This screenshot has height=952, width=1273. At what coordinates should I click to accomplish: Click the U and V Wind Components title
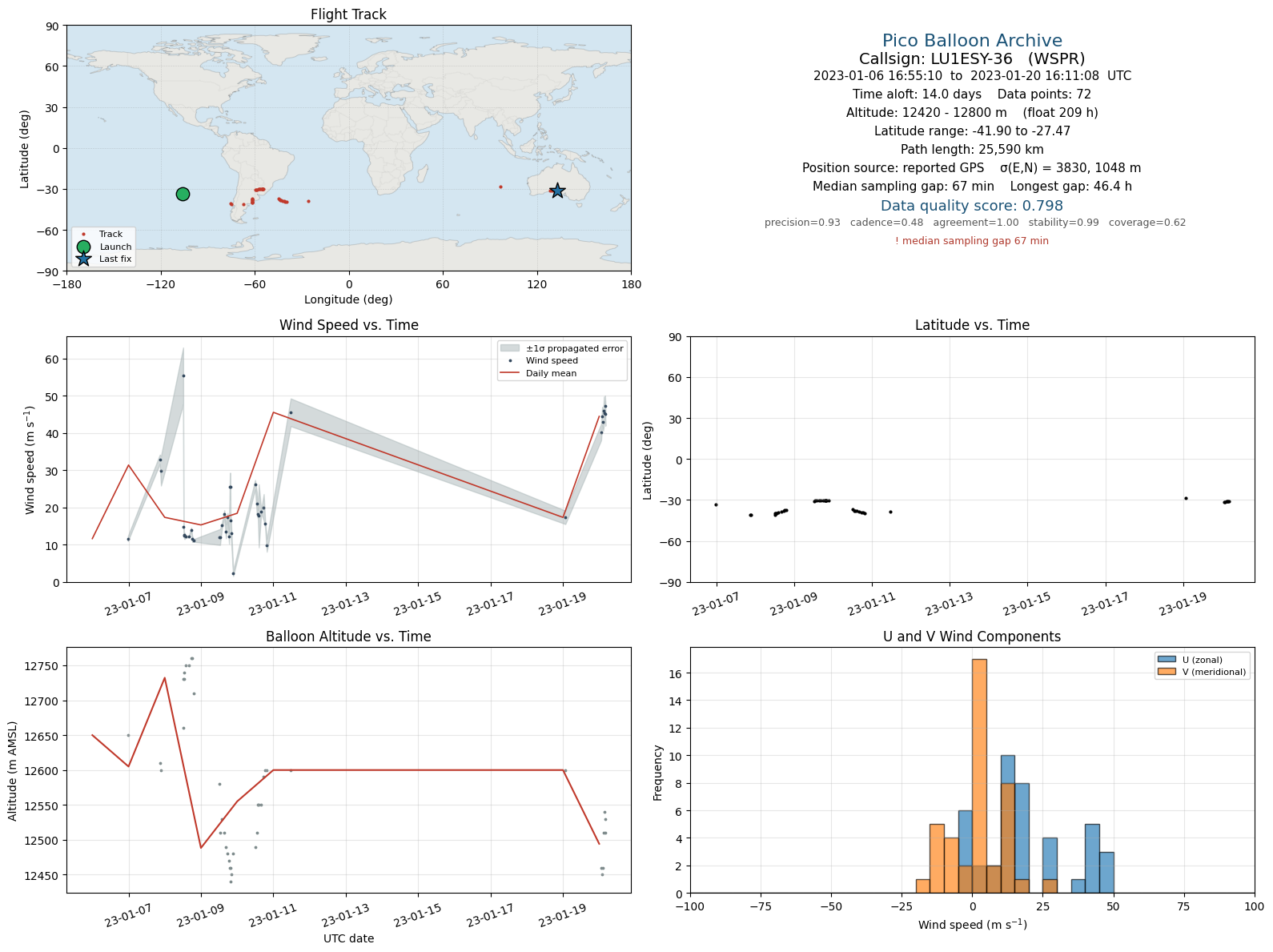(972, 637)
